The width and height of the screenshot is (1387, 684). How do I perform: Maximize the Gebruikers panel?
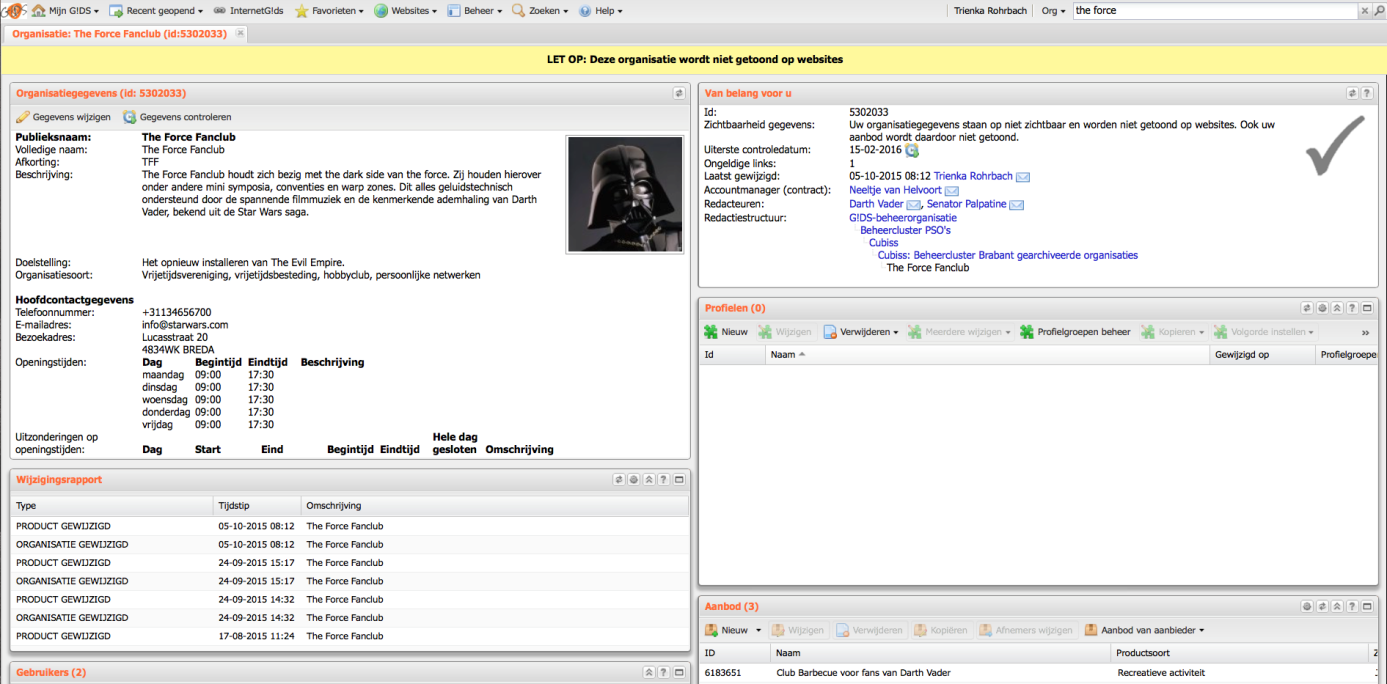coord(679,673)
